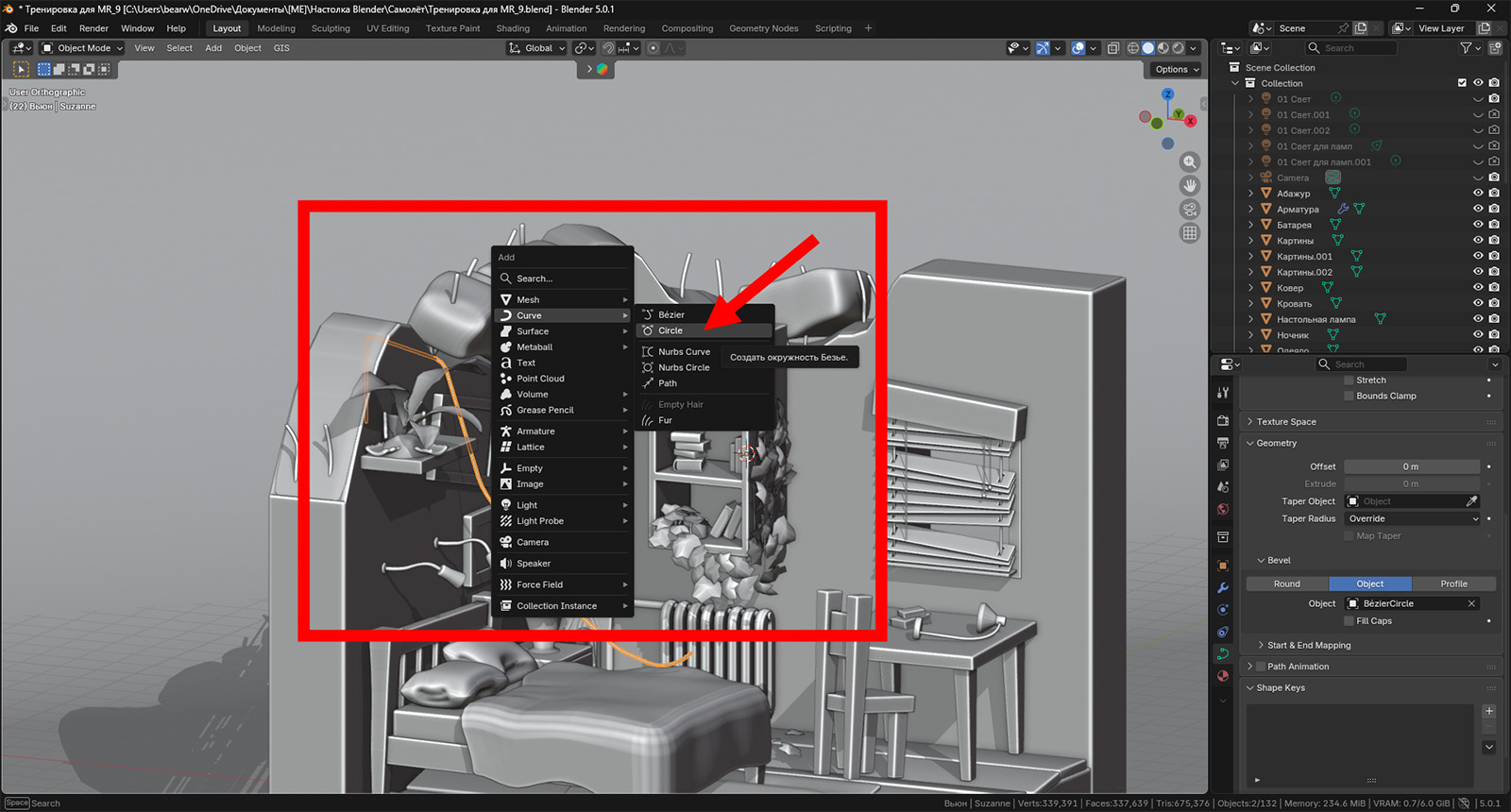Click the eyedropper next to Taper Object
1511x812 pixels.
1471,501
